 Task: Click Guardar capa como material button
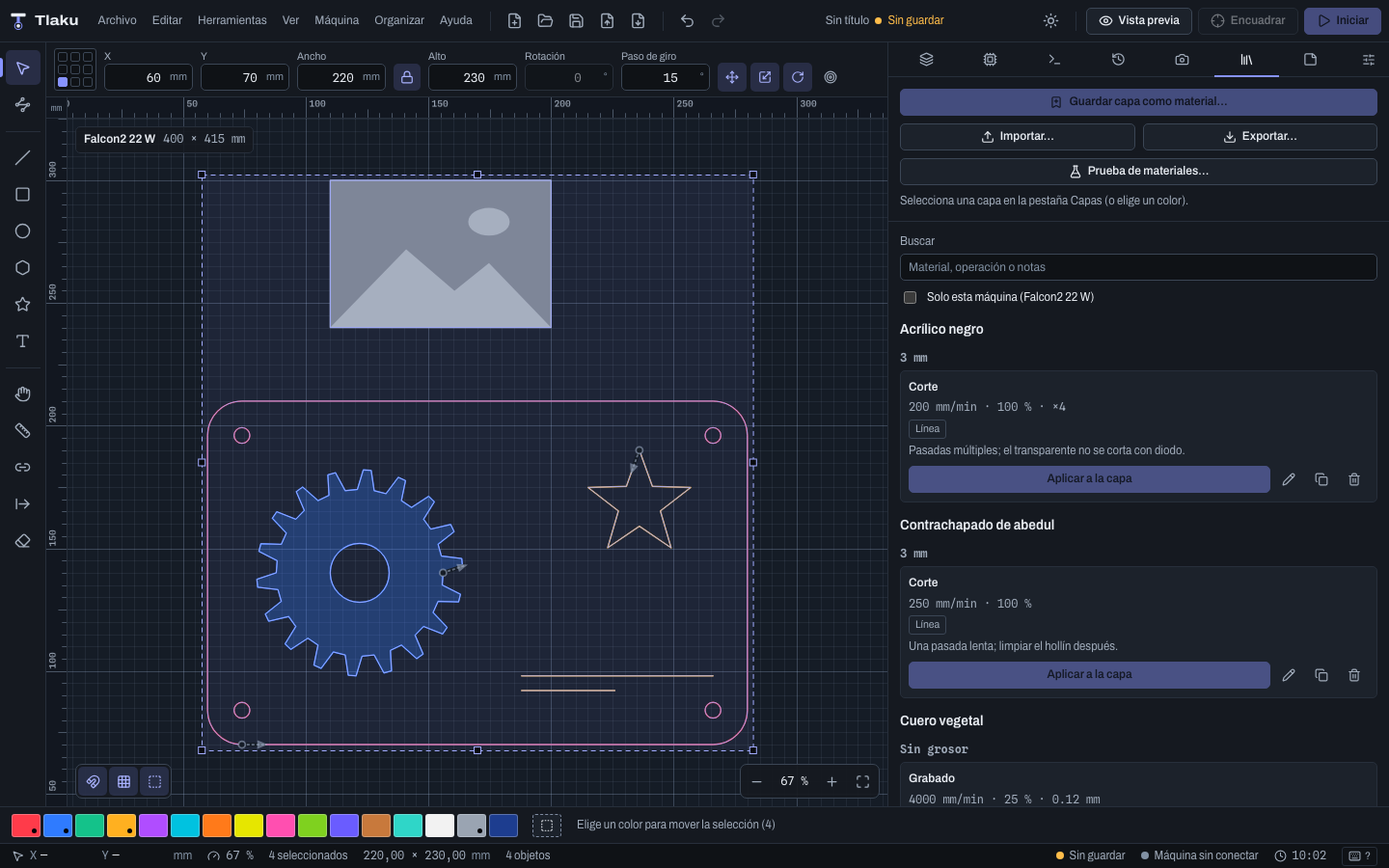1138,101
